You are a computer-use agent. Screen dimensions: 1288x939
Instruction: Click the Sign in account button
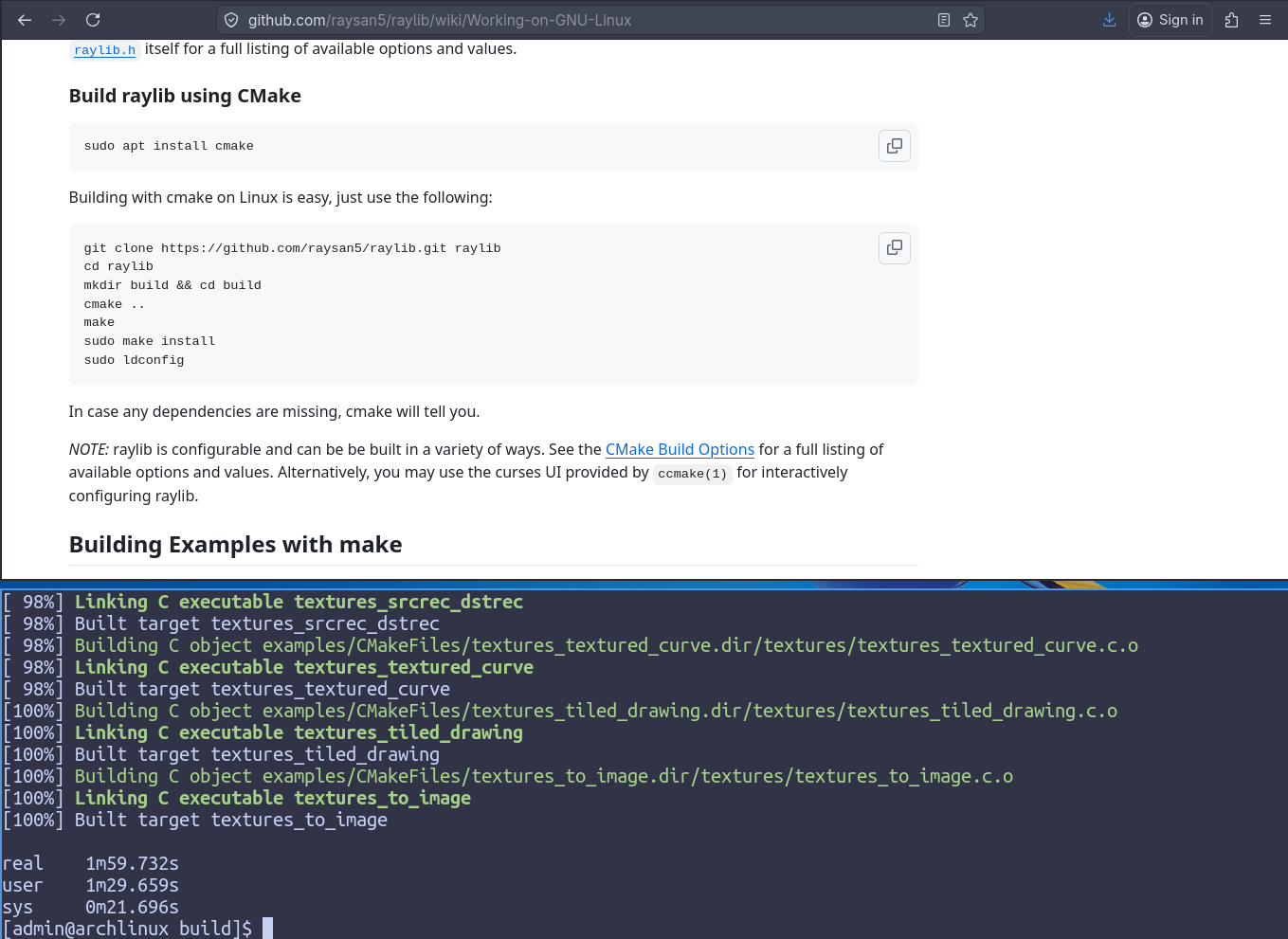1170,20
